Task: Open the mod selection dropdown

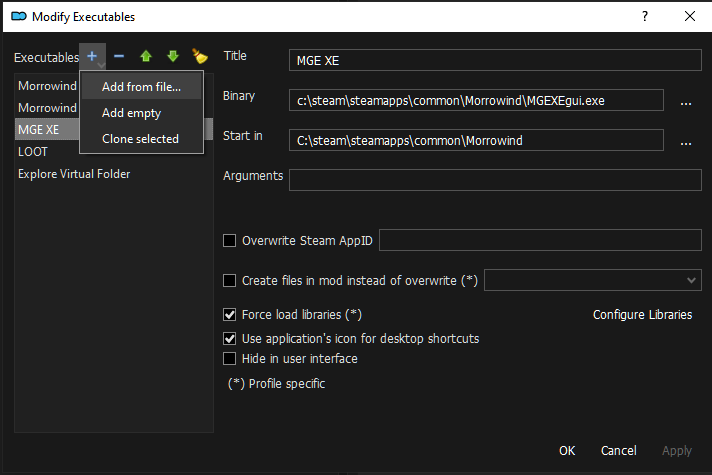Action: click(x=592, y=281)
